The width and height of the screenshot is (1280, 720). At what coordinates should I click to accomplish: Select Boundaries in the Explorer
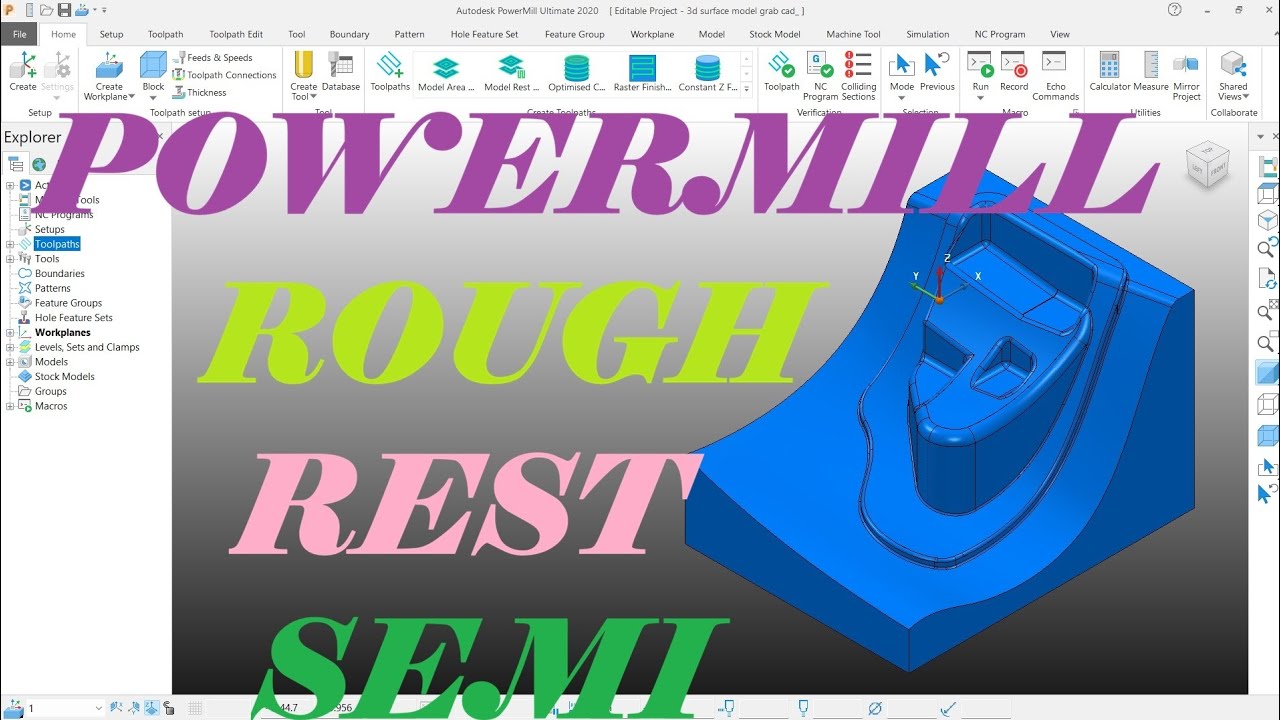point(59,274)
